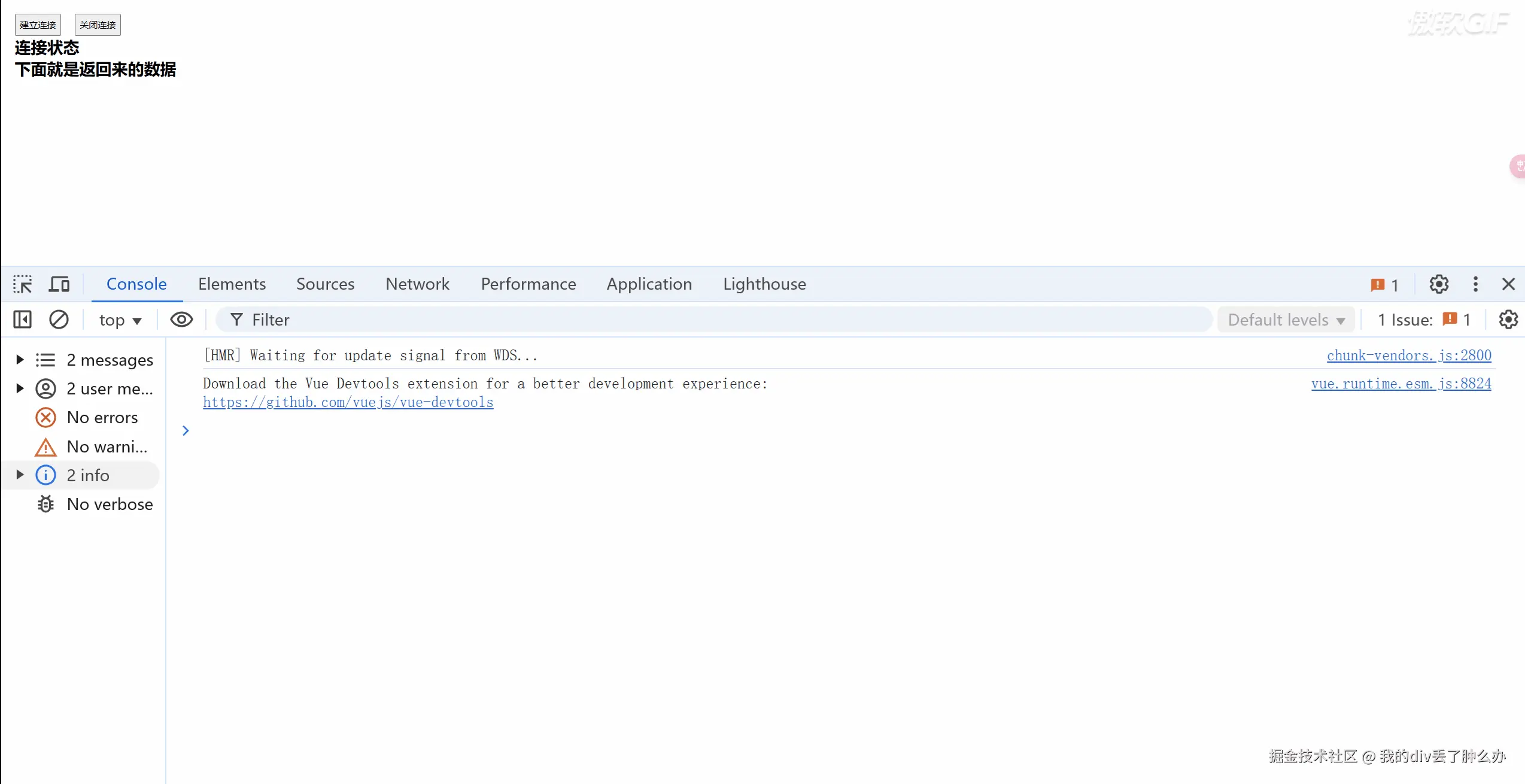Image resolution: width=1525 pixels, height=784 pixels.
Task: Toggle live expression eye icon
Action: click(181, 320)
